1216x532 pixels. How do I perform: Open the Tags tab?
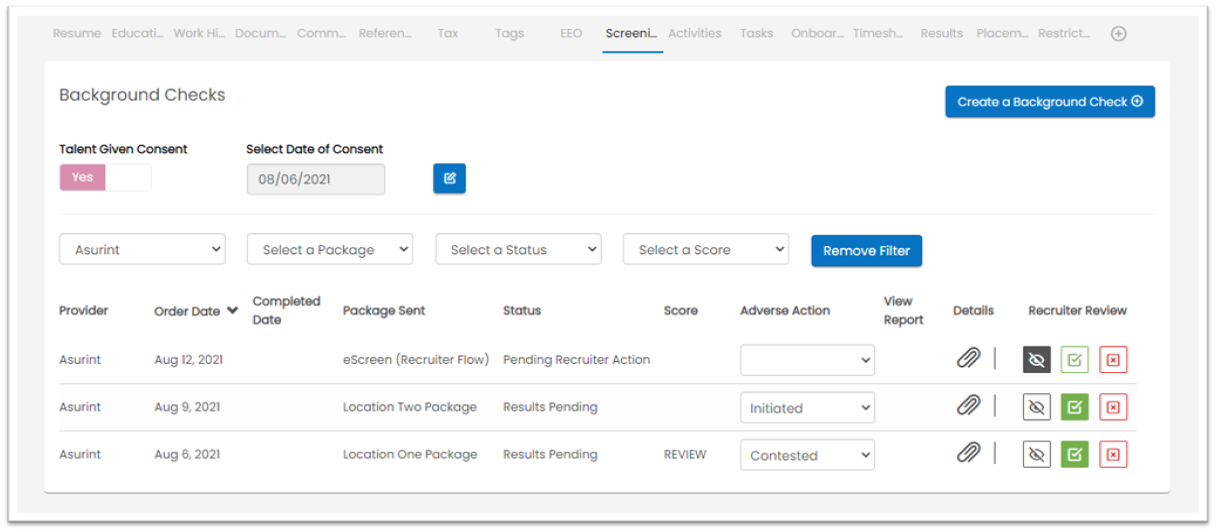(x=509, y=33)
